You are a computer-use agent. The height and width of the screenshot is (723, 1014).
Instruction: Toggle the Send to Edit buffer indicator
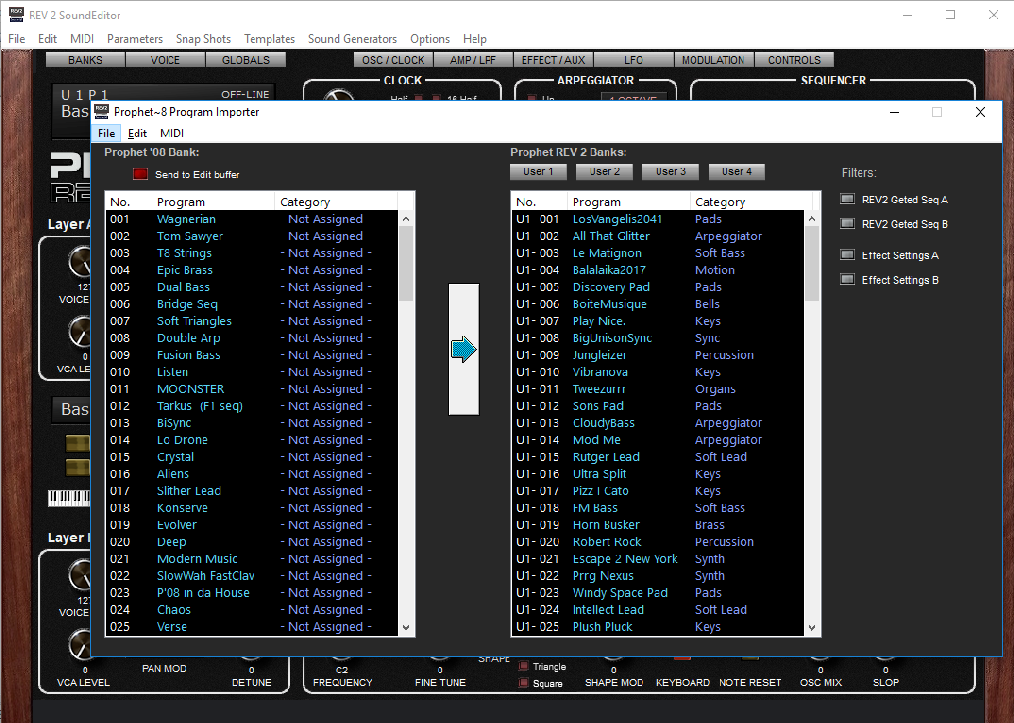(140, 174)
